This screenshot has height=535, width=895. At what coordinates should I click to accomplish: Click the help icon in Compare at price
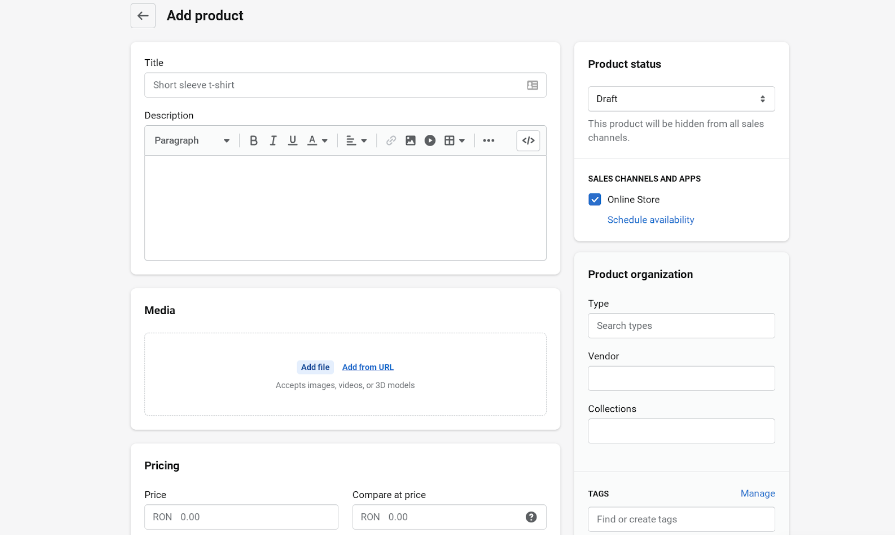point(531,517)
